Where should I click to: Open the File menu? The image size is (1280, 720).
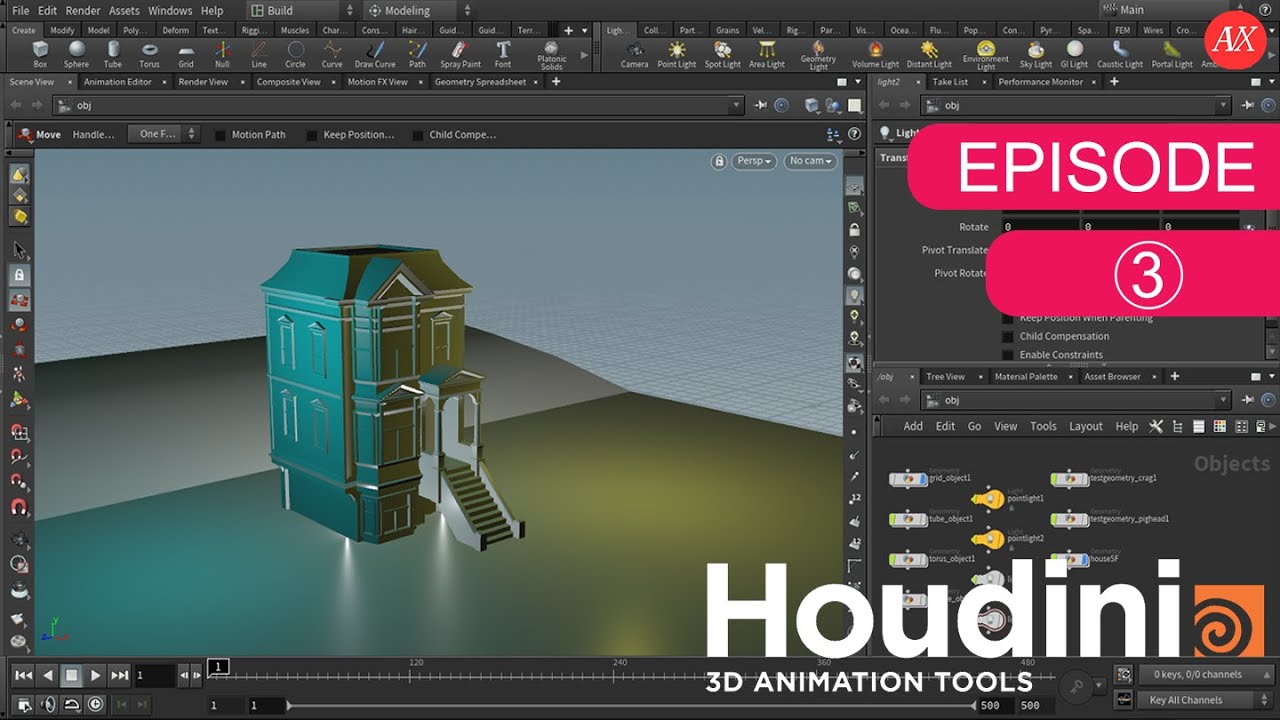pyautogui.click(x=20, y=10)
